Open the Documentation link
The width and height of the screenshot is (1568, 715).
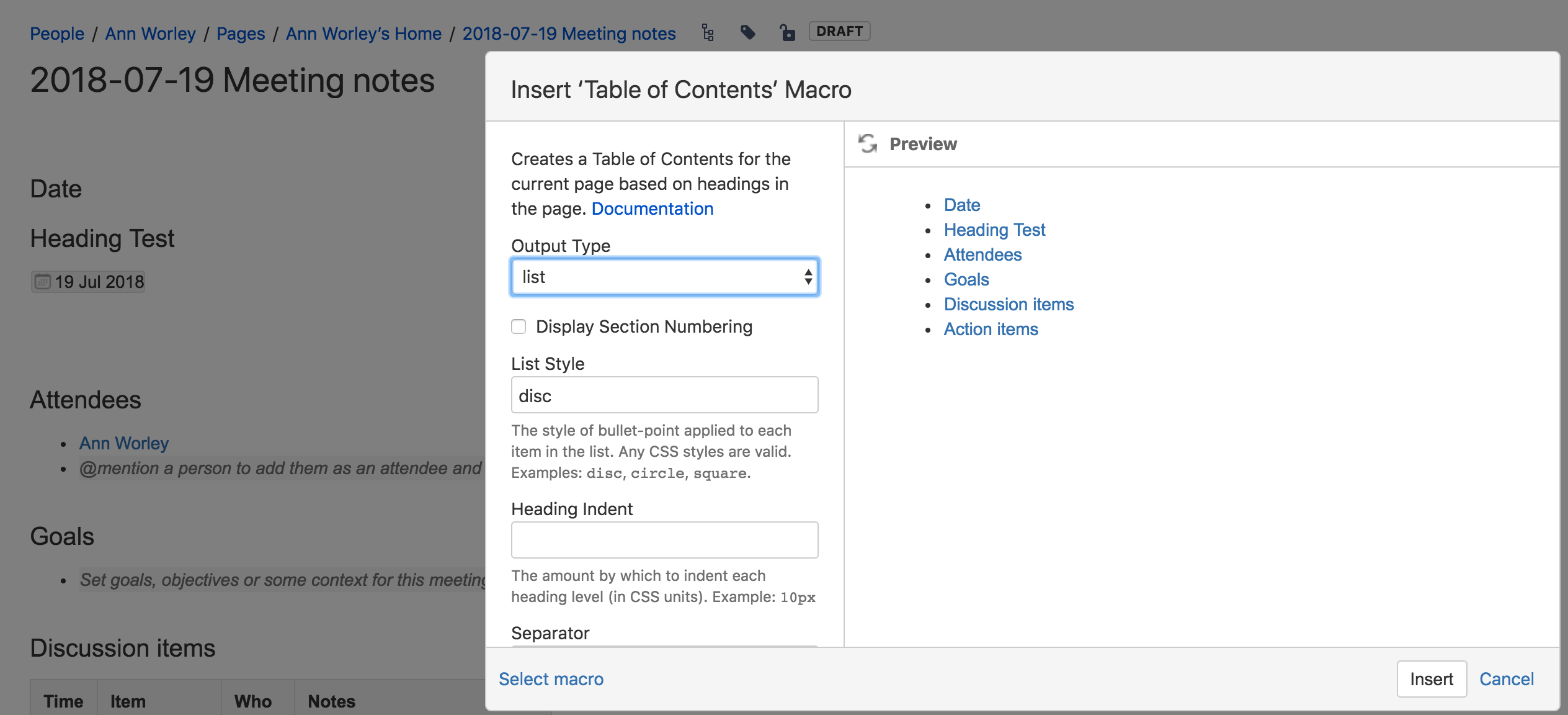tap(651, 209)
